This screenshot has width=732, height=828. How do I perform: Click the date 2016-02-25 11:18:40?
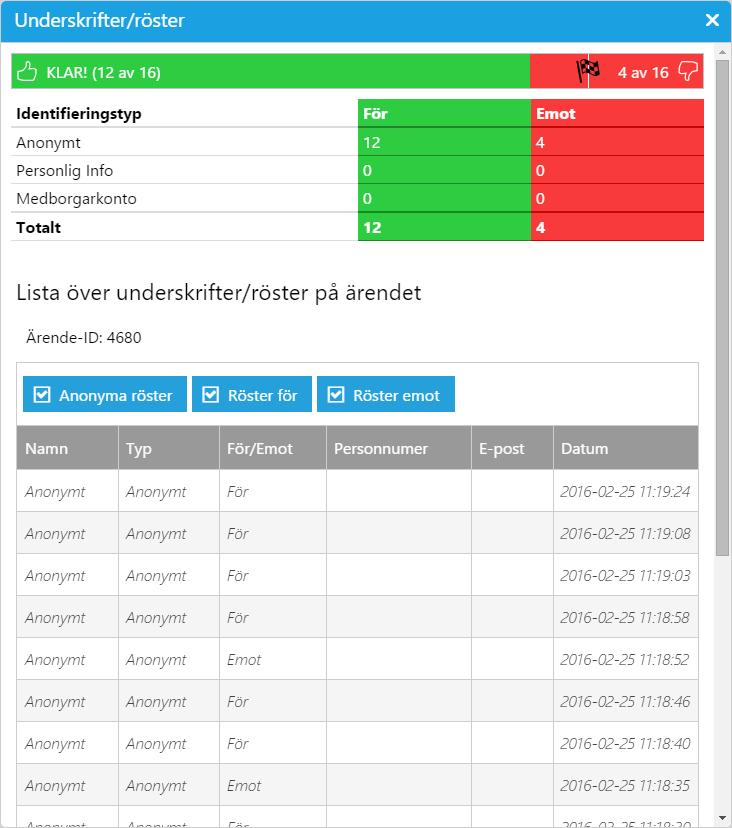coord(625,744)
